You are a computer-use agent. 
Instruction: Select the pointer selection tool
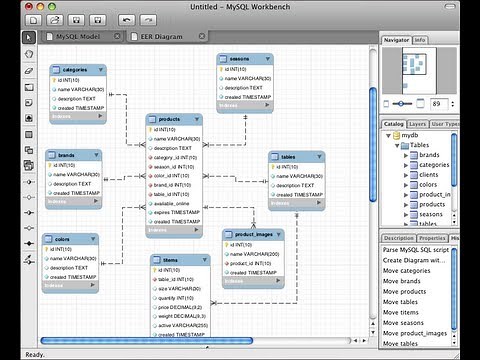pos(29,37)
